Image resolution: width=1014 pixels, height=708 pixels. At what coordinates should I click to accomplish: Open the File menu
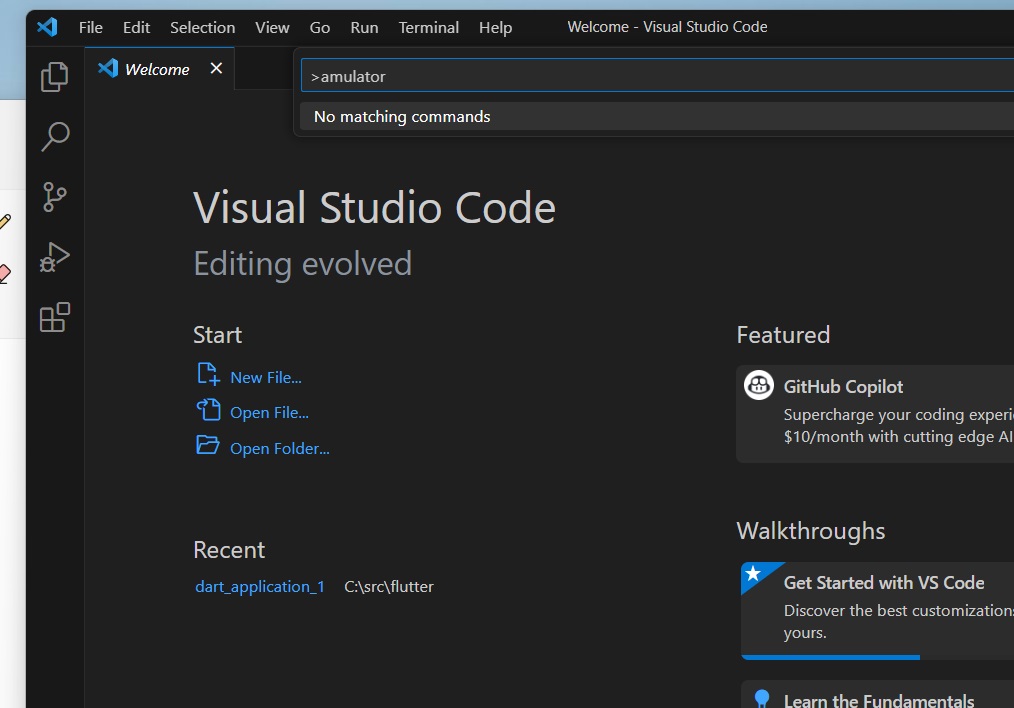[x=91, y=27]
